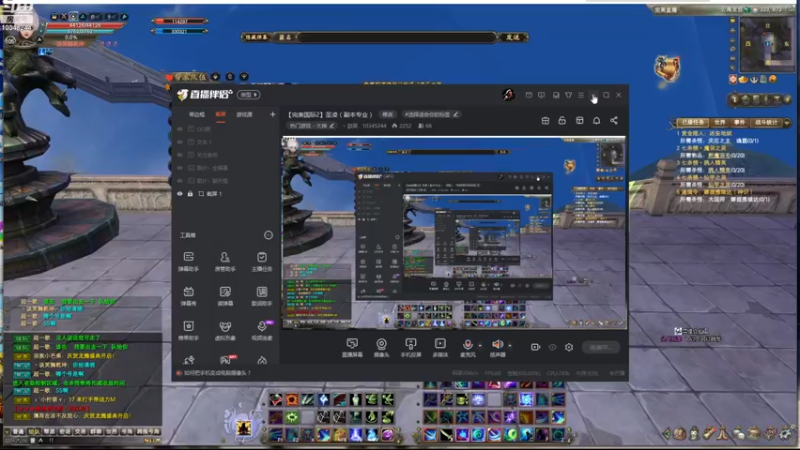The height and width of the screenshot is (450, 800).
Task: Click the danmaku text input field
Action: (396, 37)
